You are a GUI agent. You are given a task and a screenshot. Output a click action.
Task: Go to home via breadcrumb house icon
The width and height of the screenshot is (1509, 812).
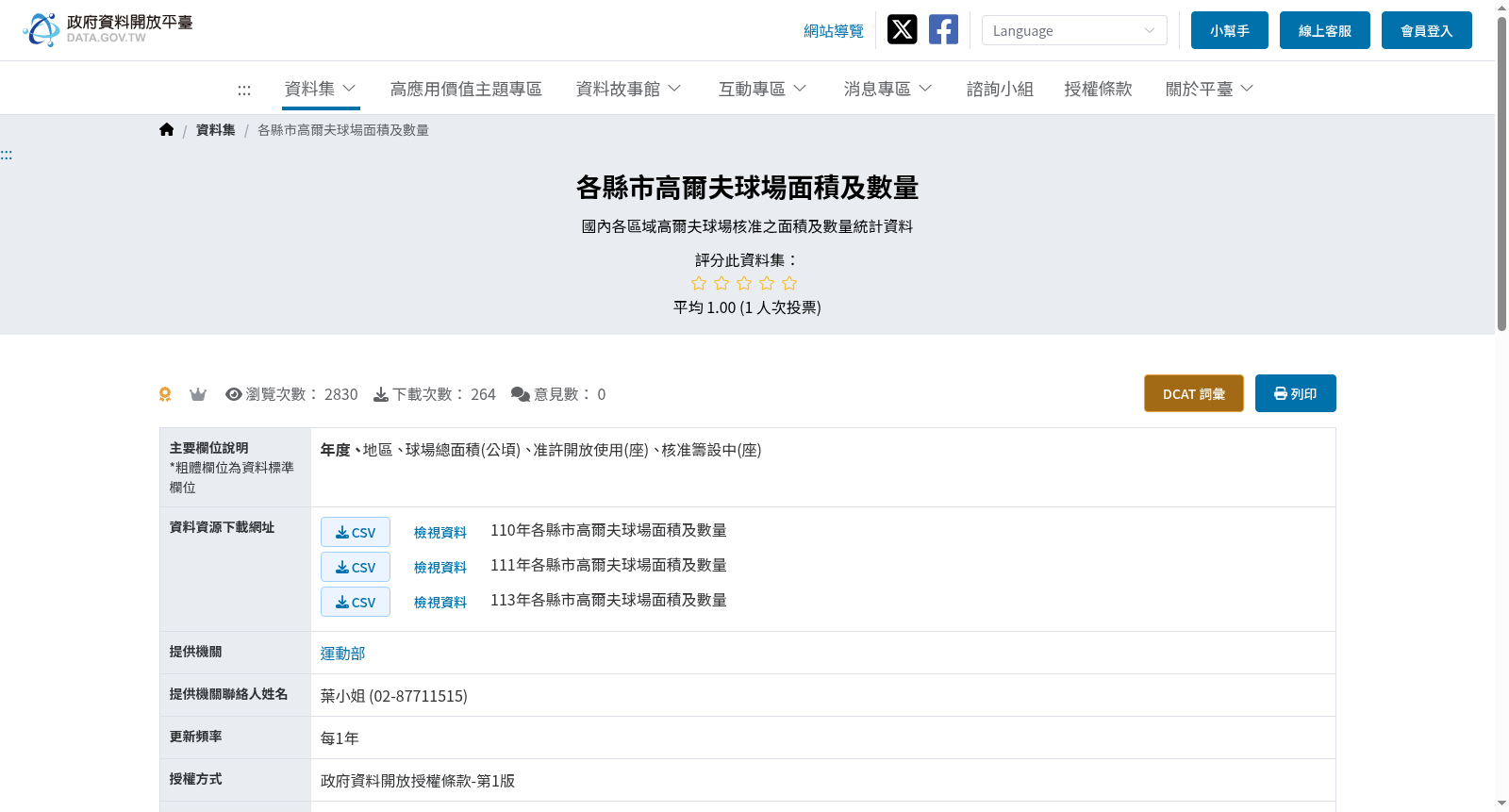pyautogui.click(x=167, y=130)
